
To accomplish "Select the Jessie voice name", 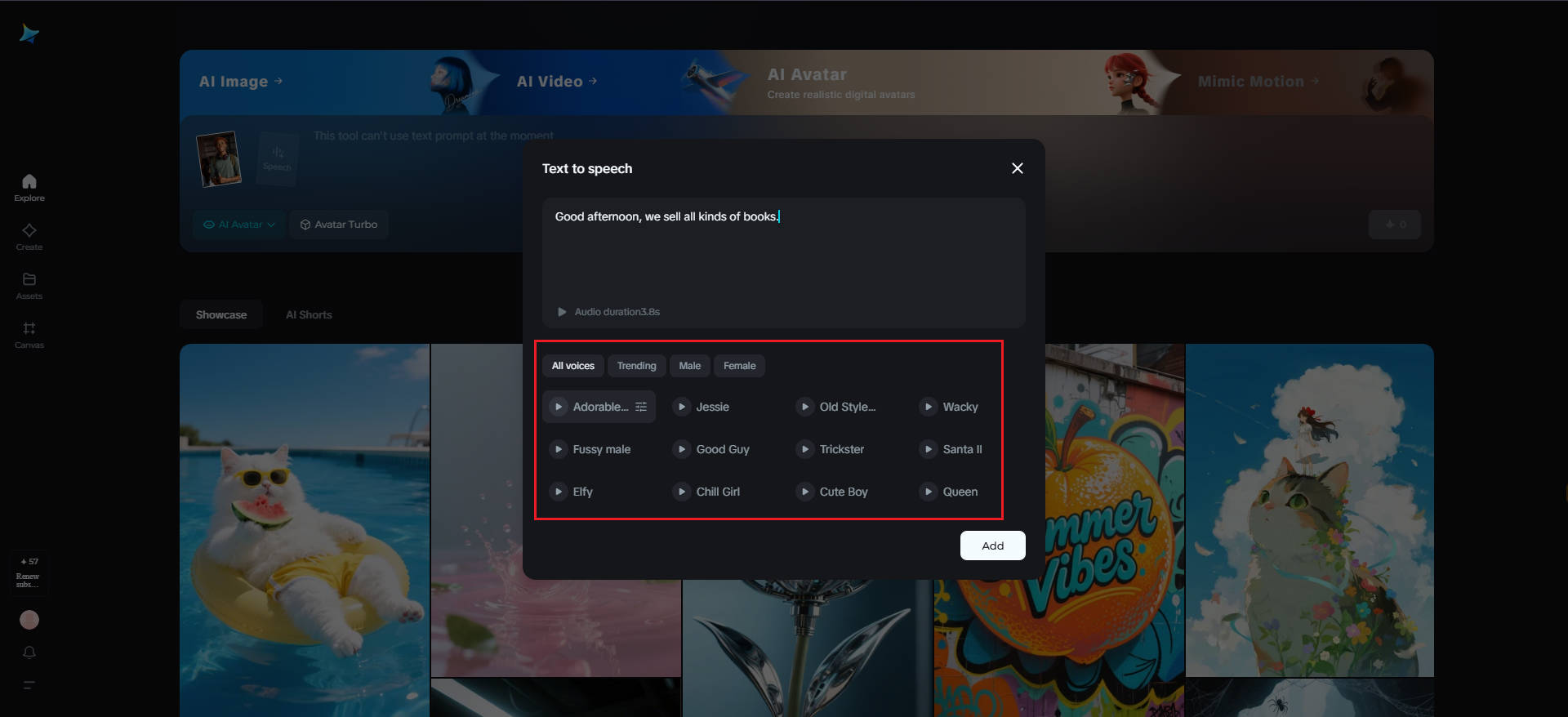I will click(713, 407).
